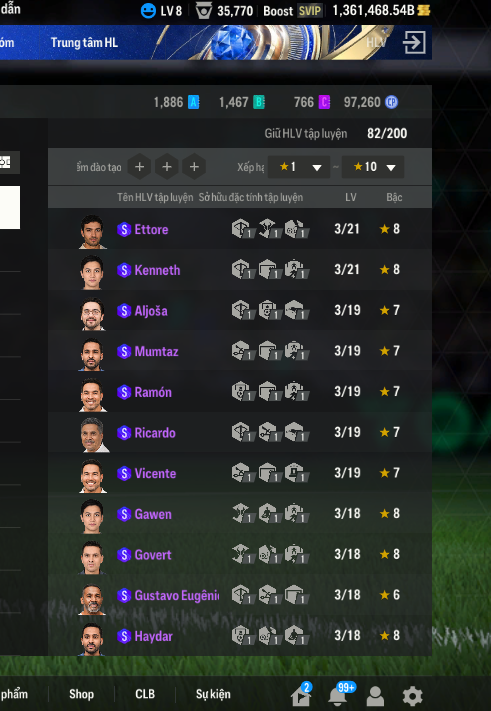Click the blue CP coin icon

[x=391, y=102]
